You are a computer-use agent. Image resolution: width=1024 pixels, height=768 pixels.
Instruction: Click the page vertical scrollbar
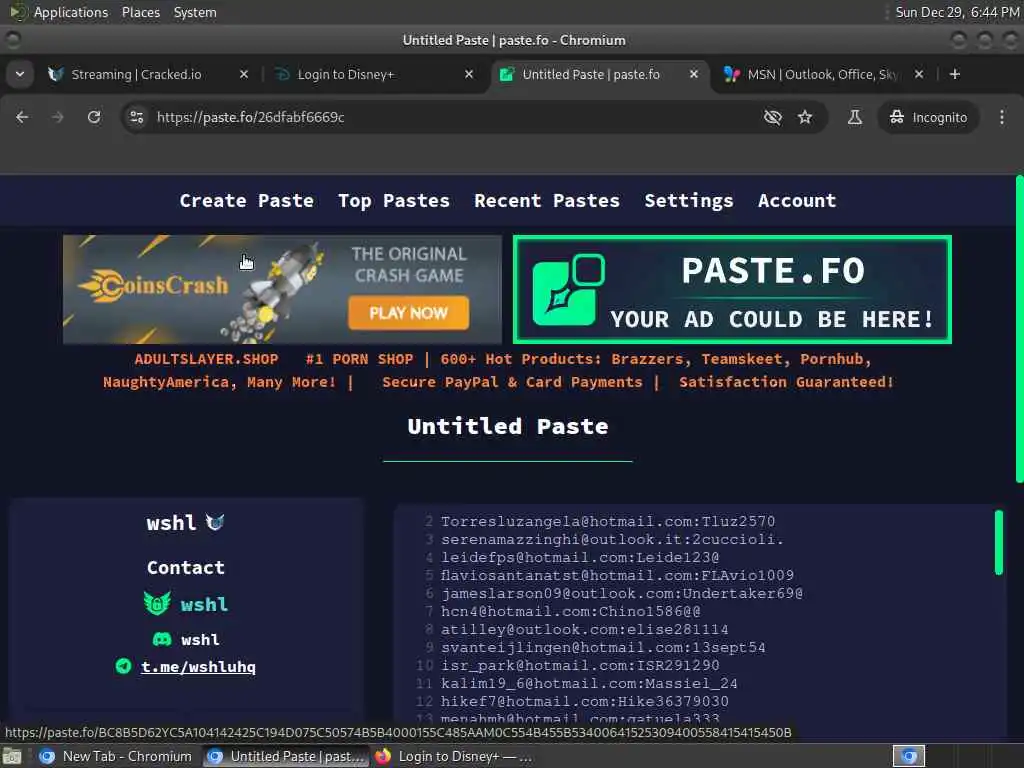tap(1019, 329)
